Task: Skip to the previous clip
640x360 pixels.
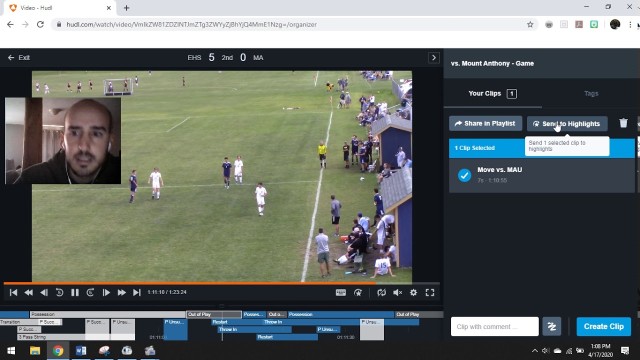Action: pyautogui.click(x=13, y=293)
